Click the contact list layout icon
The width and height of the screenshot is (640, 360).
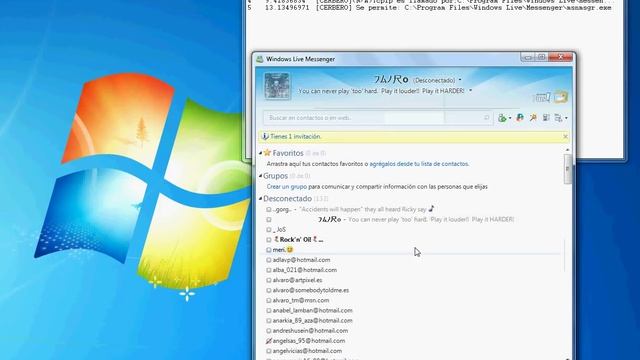pos(546,118)
